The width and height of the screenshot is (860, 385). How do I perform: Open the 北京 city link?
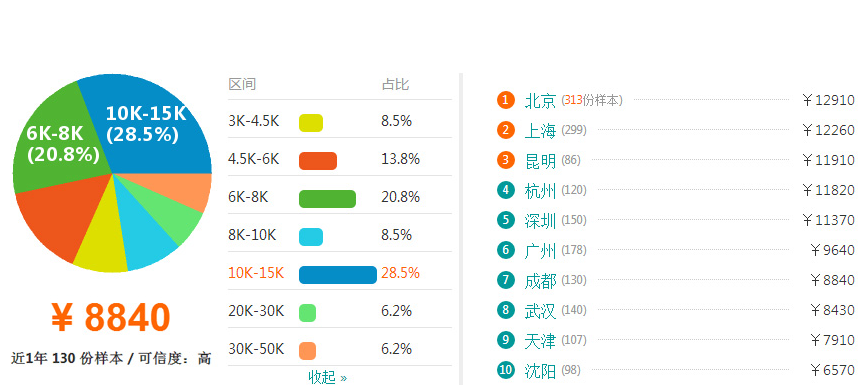tap(540, 101)
